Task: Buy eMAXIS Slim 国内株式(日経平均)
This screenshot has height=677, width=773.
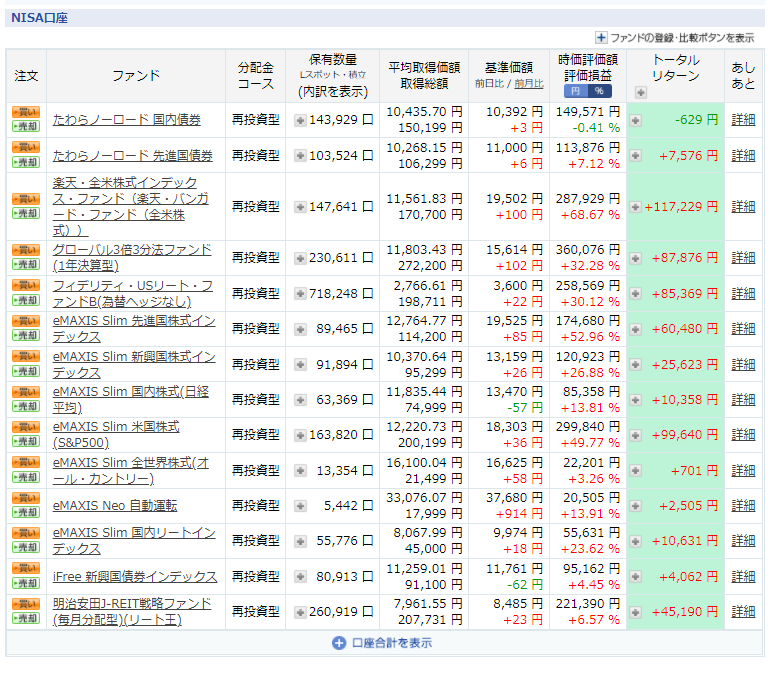Action: coord(26,392)
